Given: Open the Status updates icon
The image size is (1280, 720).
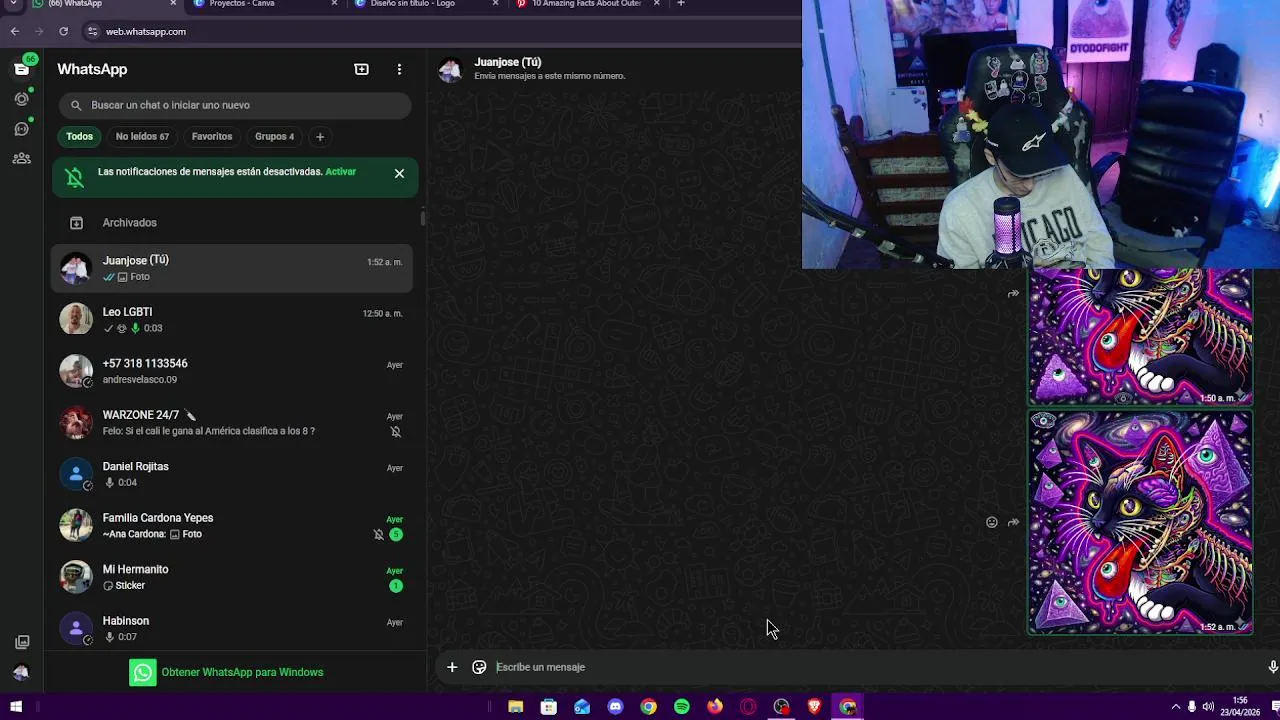Looking at the screenshot, I should [x=21, y=98].
